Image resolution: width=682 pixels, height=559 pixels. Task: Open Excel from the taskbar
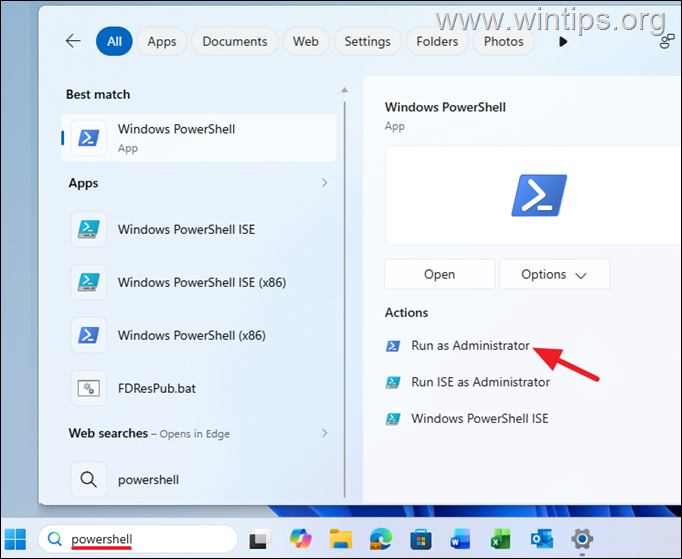click(501, 539)
